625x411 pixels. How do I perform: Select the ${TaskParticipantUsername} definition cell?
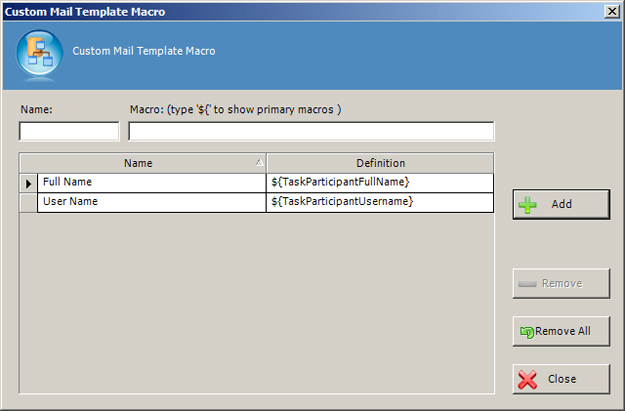(380, 202)
